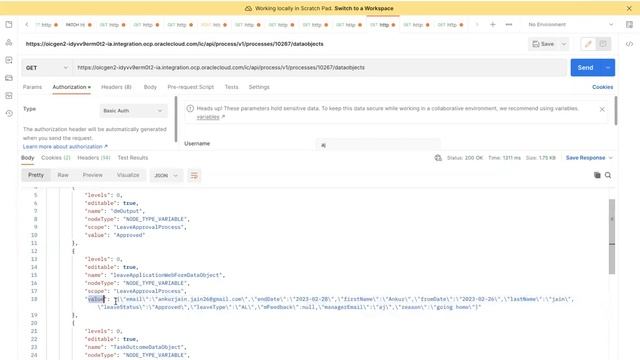Open the Pre-request Script tab
640x360 pixels.
[x=191, y=87]
